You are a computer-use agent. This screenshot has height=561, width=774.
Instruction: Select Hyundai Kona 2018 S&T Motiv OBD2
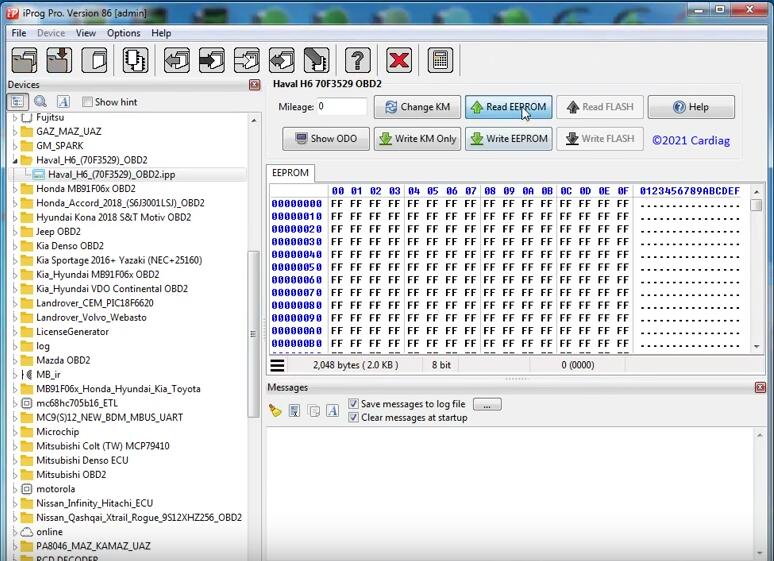pos(113,217)
